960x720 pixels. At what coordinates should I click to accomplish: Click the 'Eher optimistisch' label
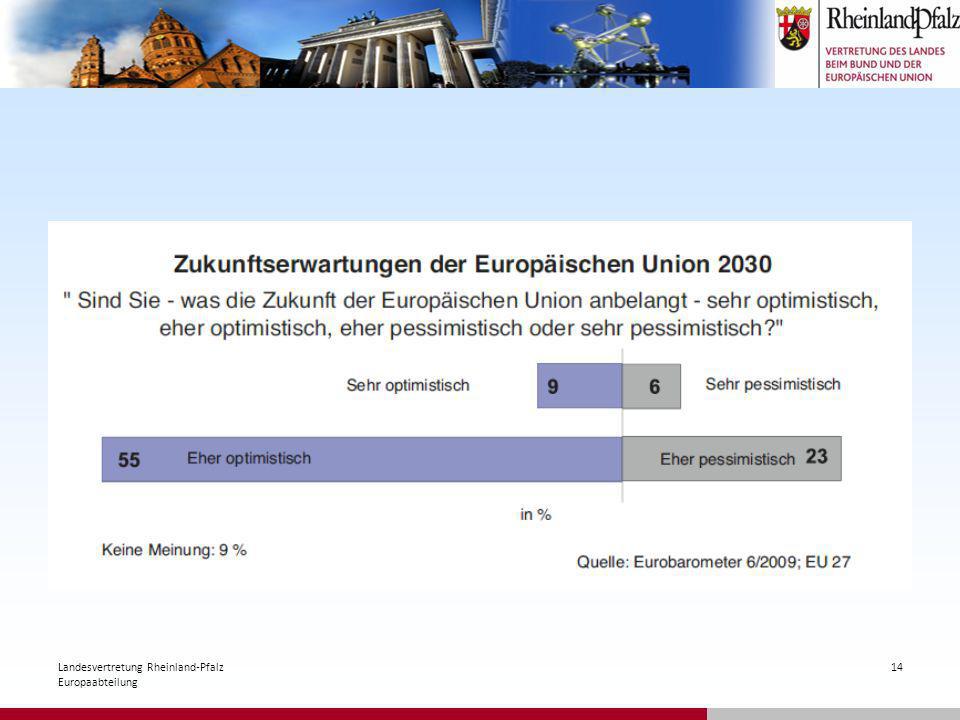(x=249, y=458)
